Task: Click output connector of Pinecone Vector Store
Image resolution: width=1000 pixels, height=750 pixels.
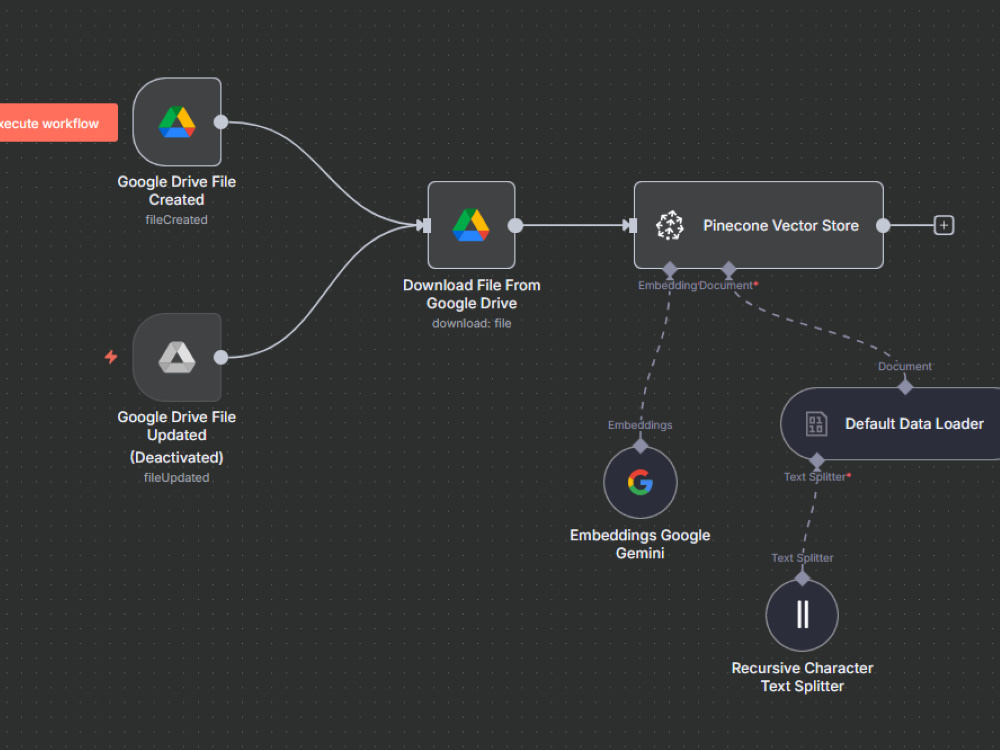Action: (883, 225)
